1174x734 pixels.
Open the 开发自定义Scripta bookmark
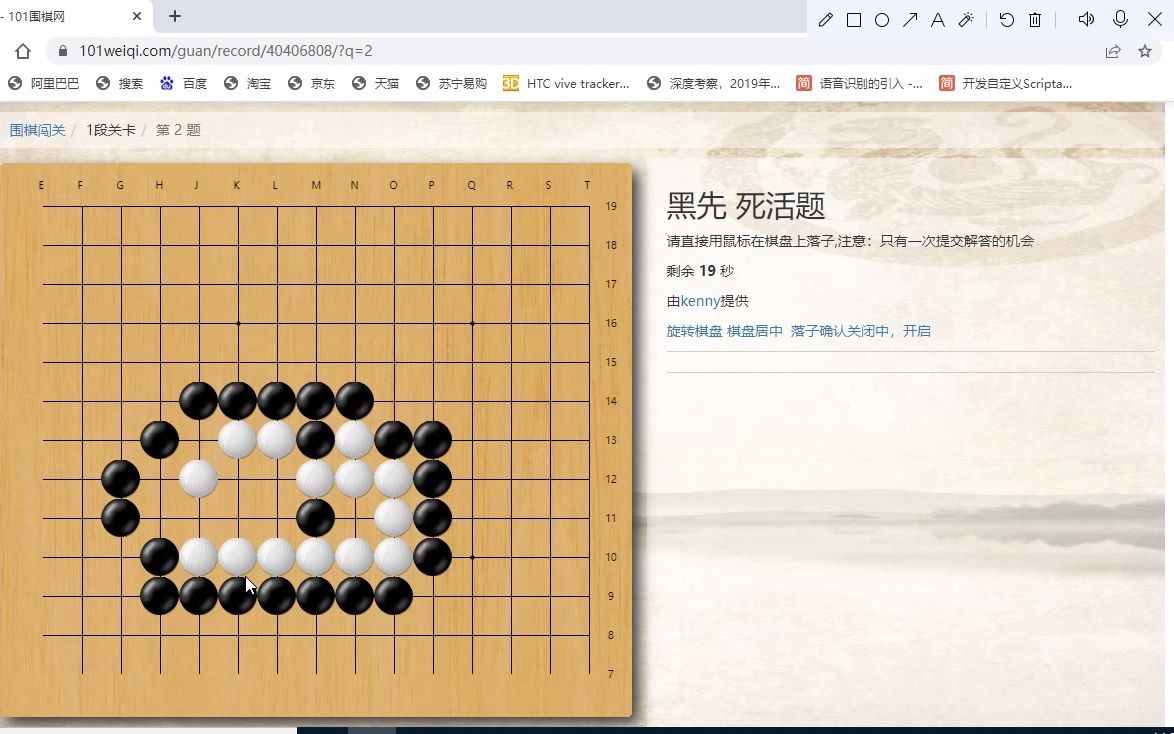(1006, 83)
